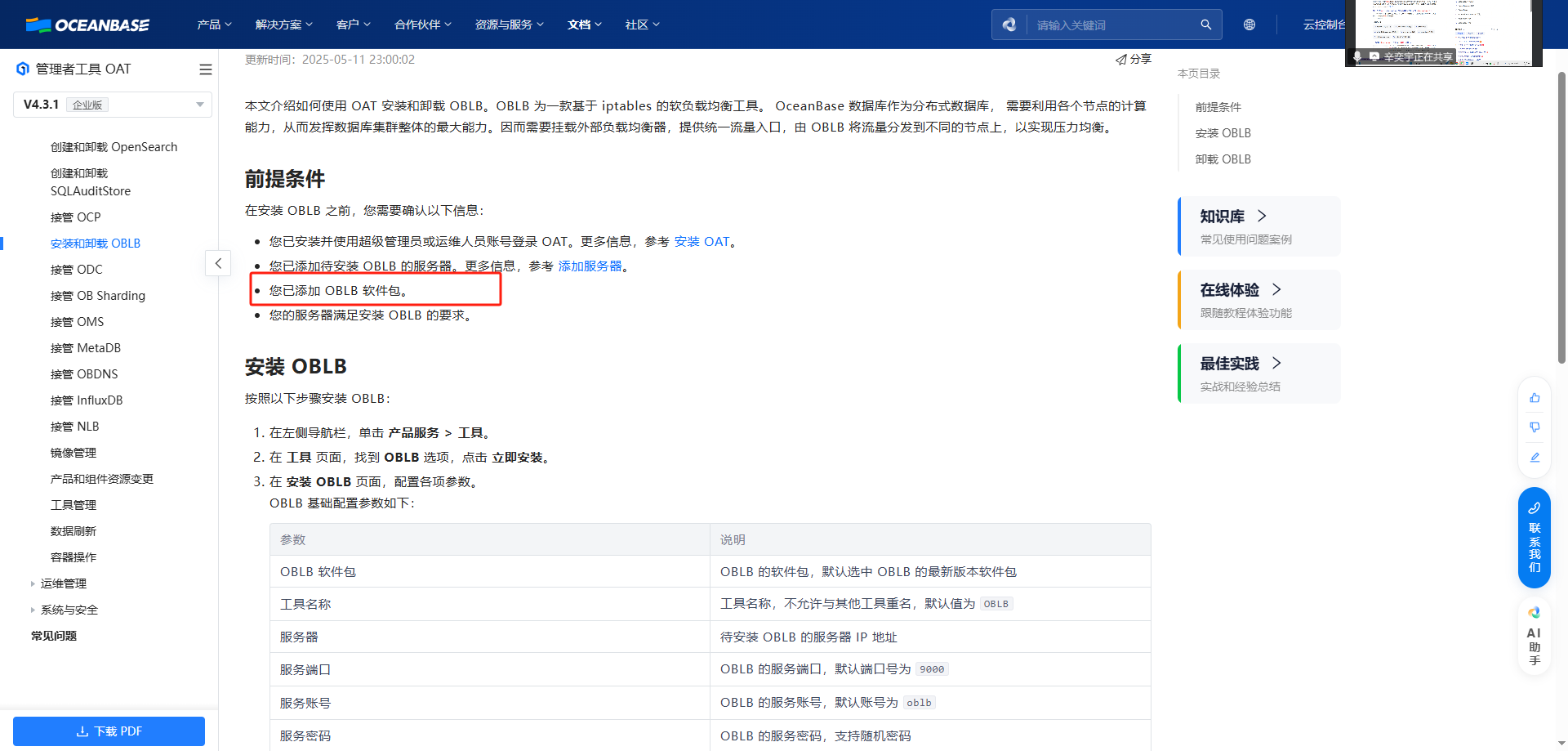Screen dimensions: 1568x751
Task: Click the search magnifier icon
Action: coord(1205,25)
